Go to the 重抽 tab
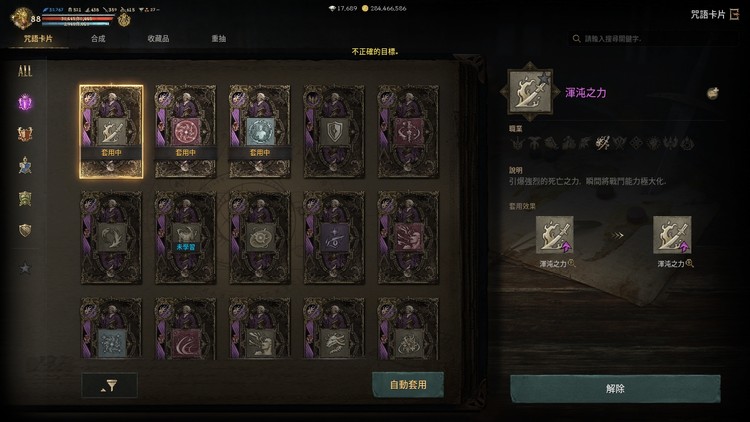 (x=219, y=39)
